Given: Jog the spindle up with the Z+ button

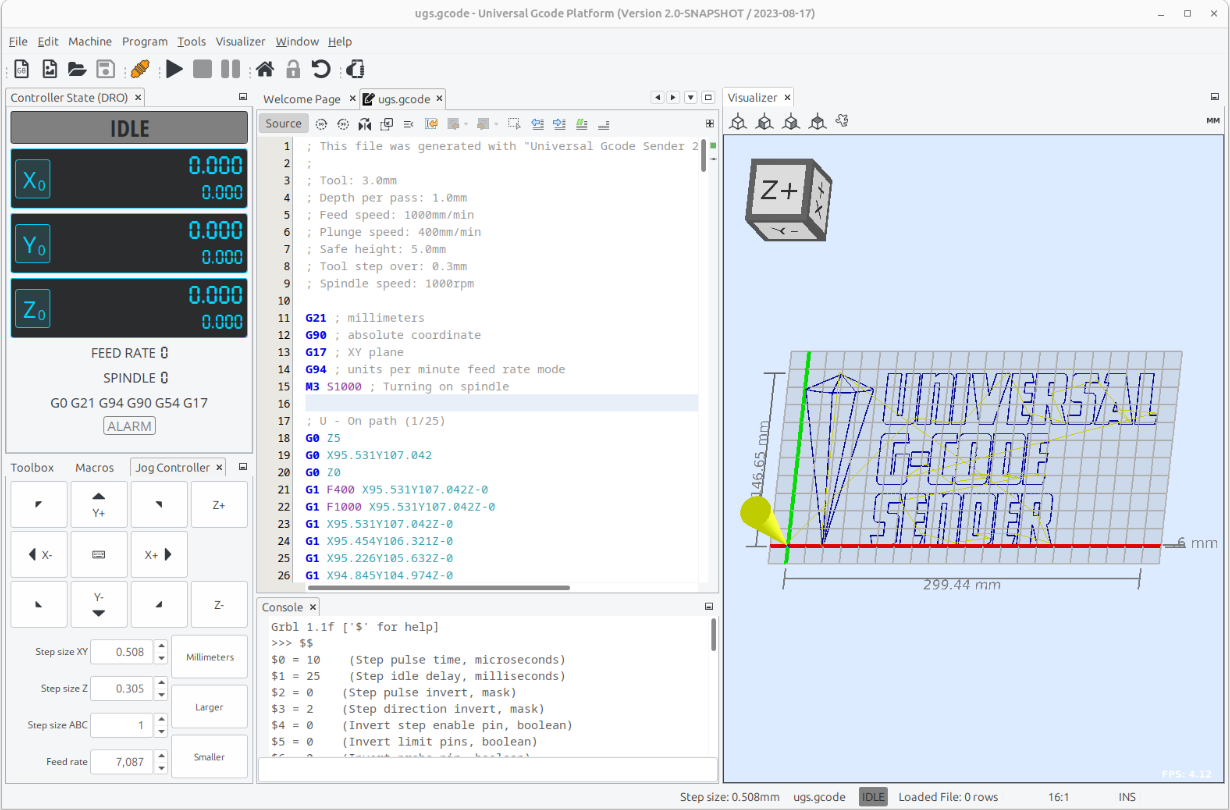Looking at the screenshot, I should pyautogui.click(x=219, y=504).
